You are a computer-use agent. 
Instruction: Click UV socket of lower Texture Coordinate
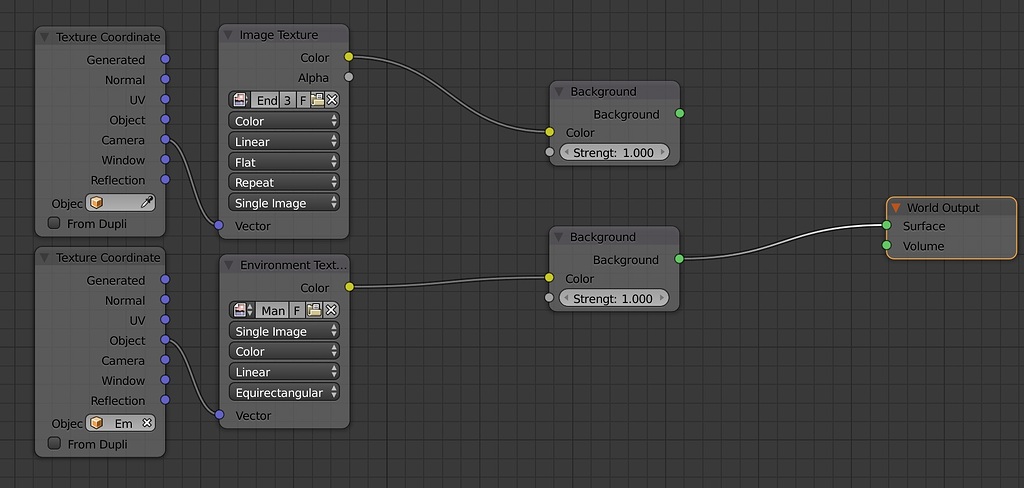165,320
